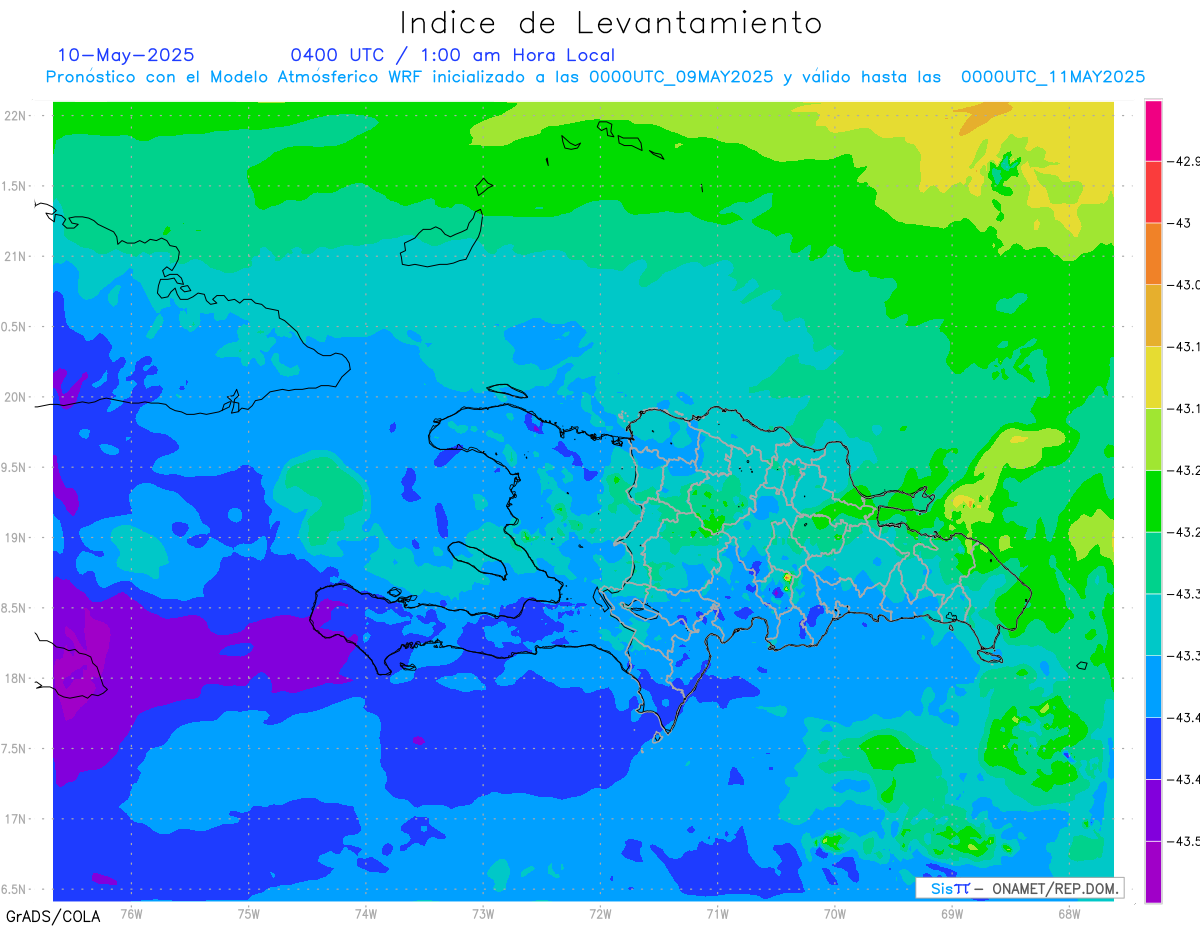
Task: Pick the royal blue colorbar swatch
Action: 1153,748
